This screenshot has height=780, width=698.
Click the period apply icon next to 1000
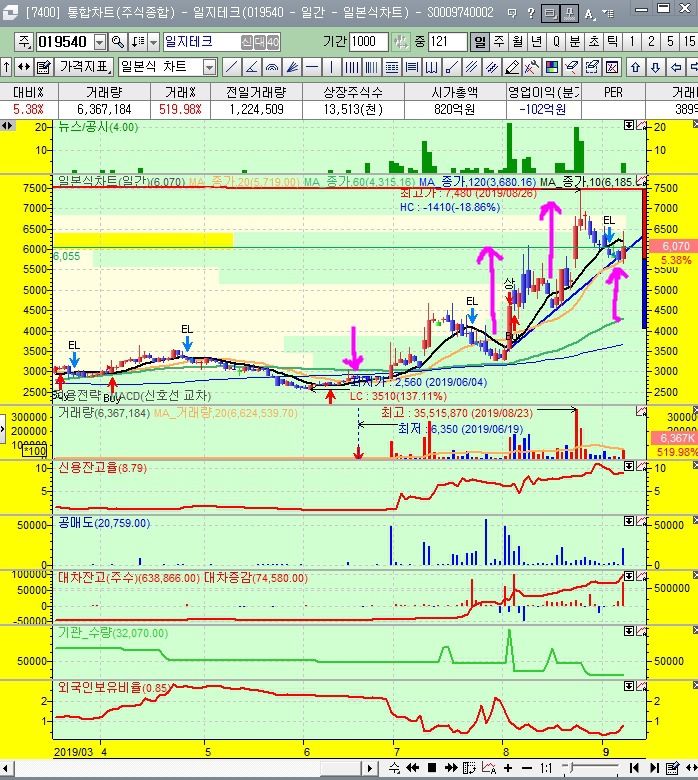coord(400,42)
